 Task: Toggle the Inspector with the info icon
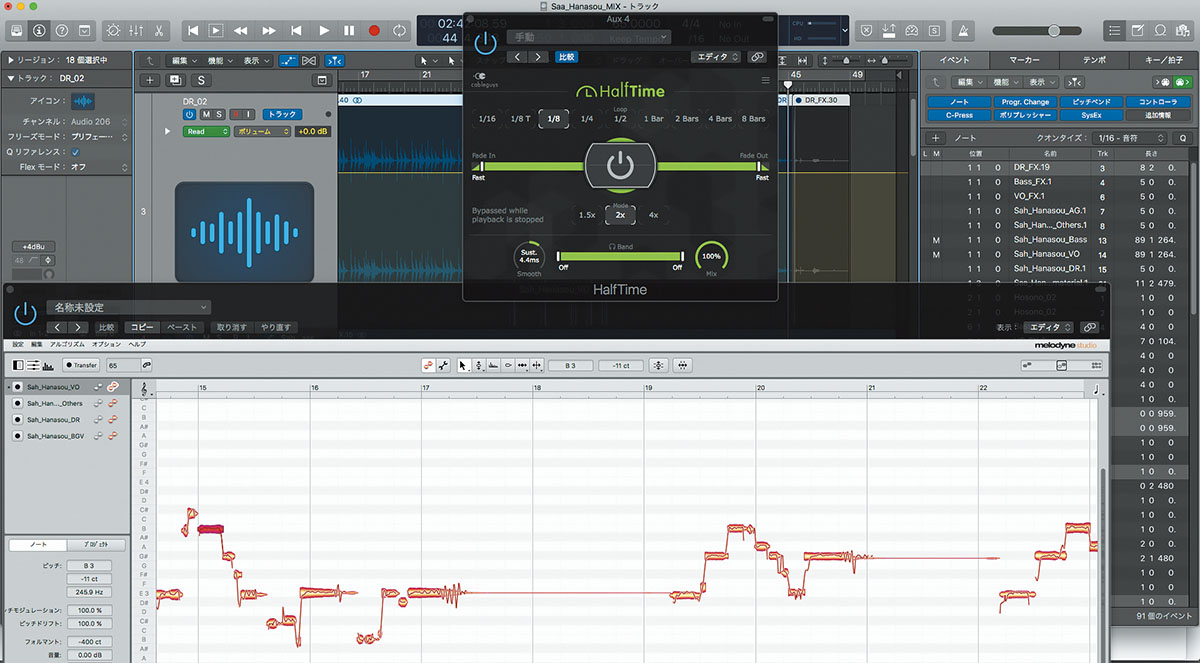click(38, 31)
